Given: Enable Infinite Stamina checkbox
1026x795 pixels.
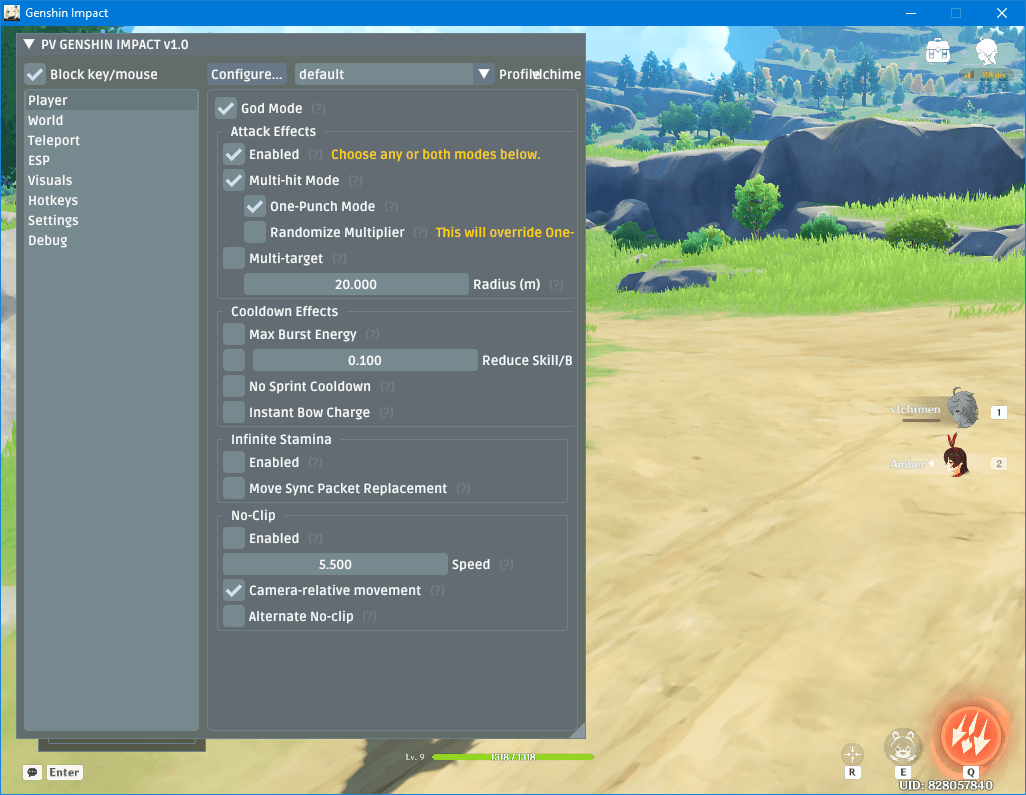Looking at the screenshot, I should pos(234,463).
